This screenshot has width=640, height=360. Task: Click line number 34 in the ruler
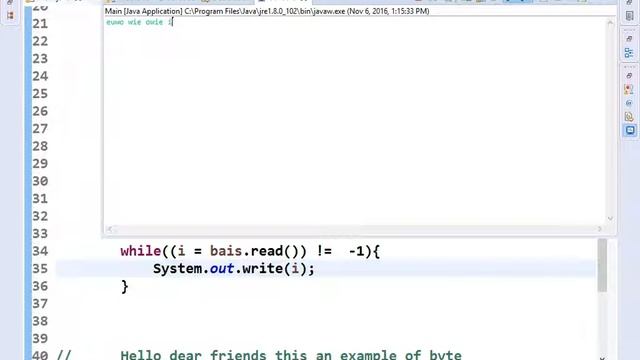pos(40,251)
